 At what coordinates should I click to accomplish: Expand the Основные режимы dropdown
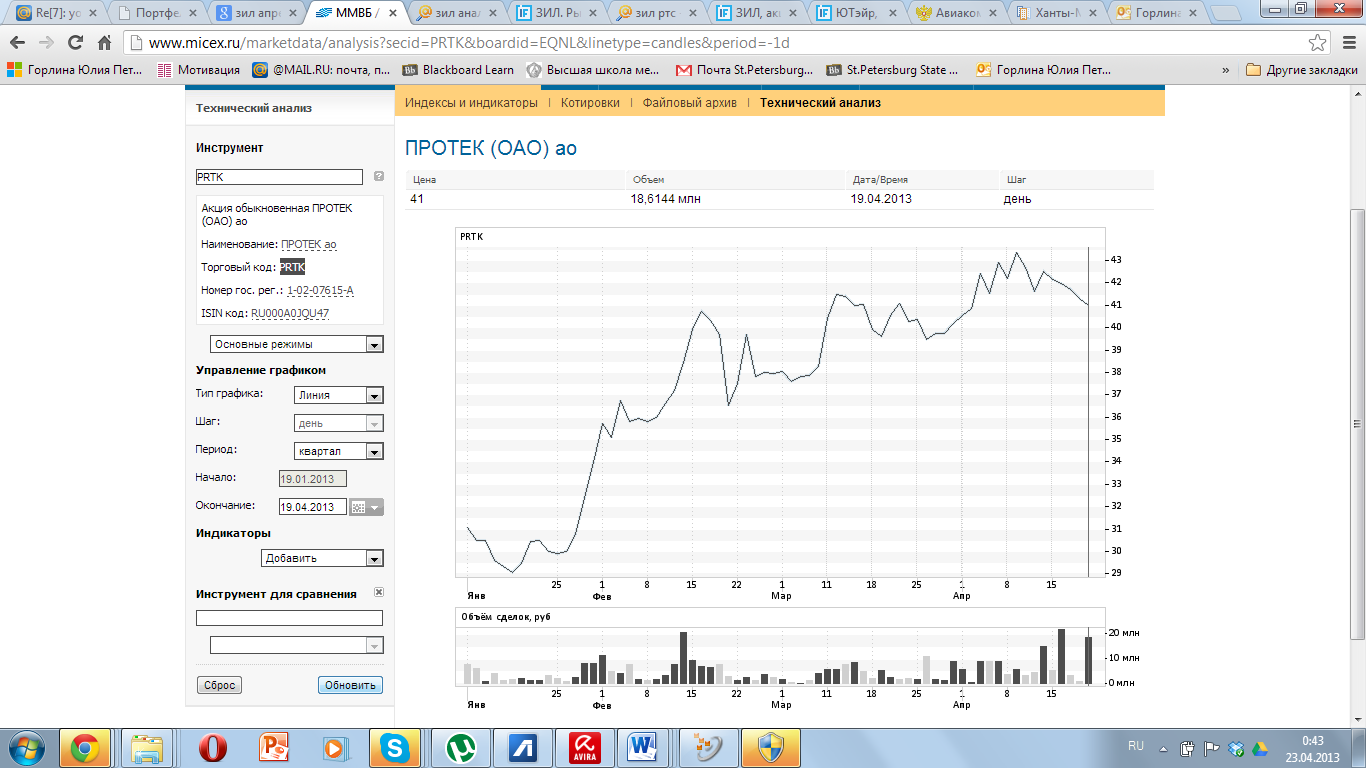point(296,344)
